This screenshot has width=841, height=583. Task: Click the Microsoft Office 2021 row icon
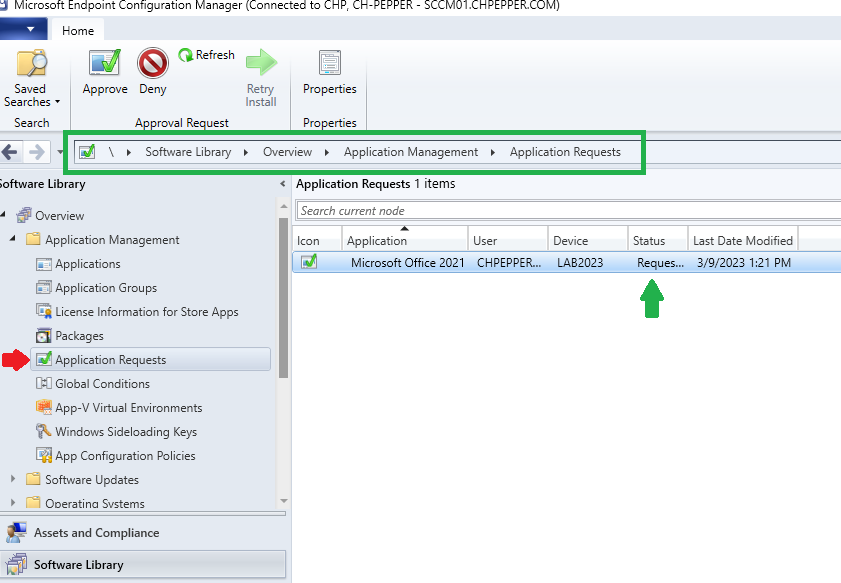pos(309,262)
